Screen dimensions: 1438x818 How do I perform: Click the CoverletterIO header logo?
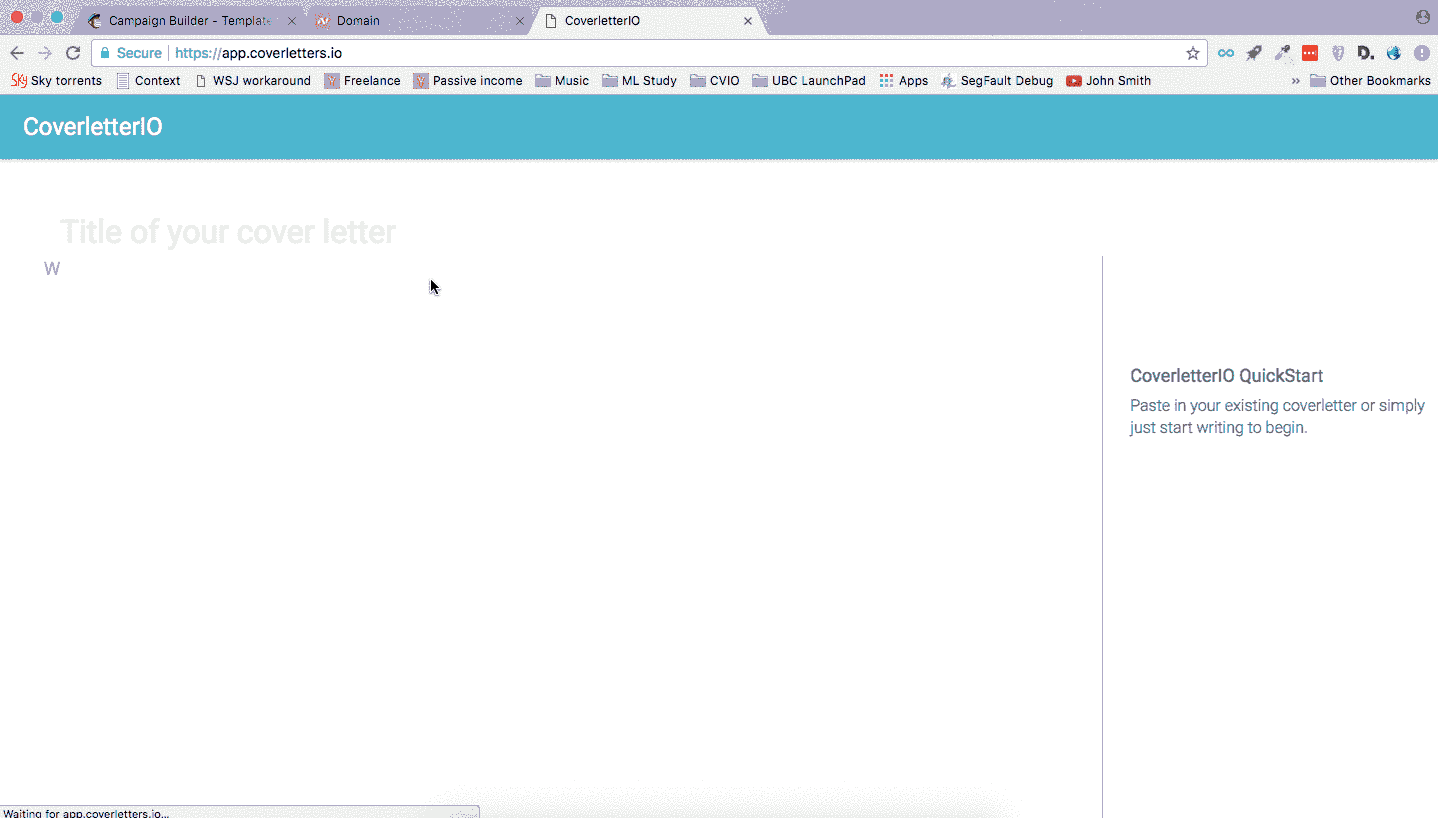92,127
